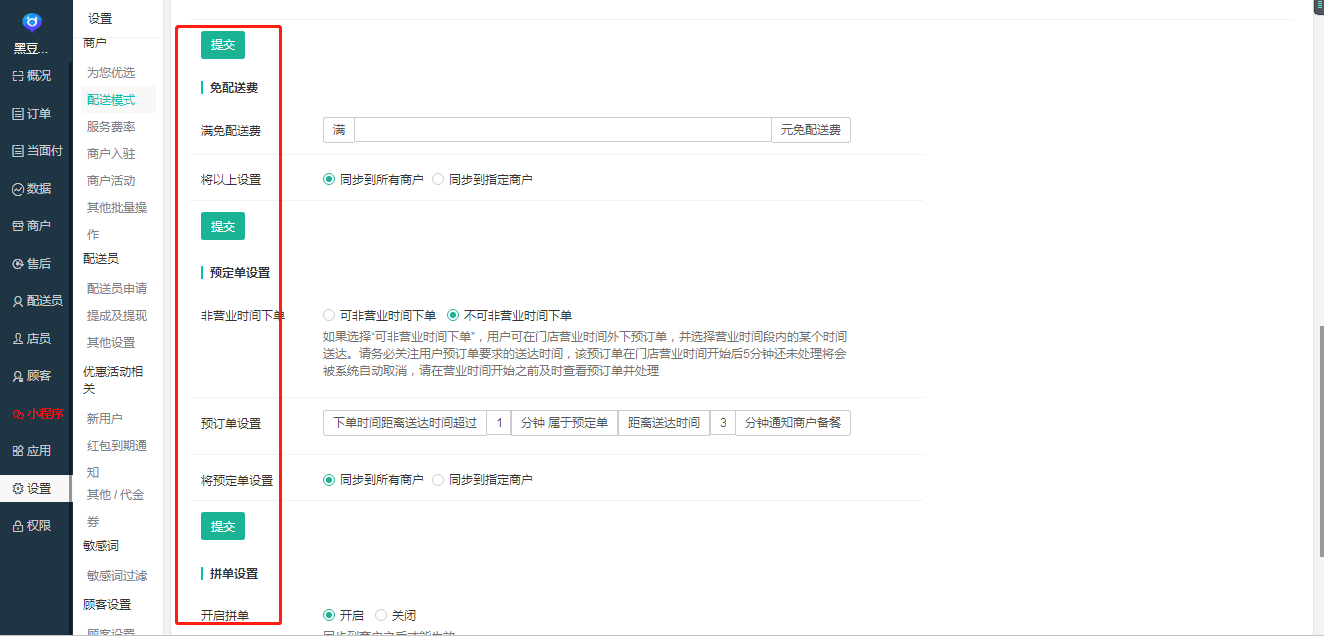Open 订单 orders in left sidebar

point(32,113)
